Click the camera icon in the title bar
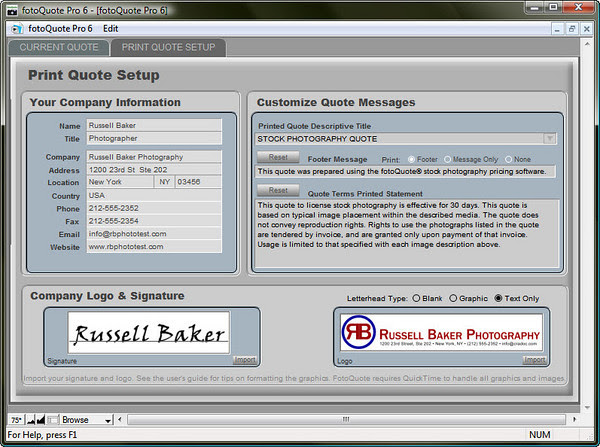 point(13,11)
